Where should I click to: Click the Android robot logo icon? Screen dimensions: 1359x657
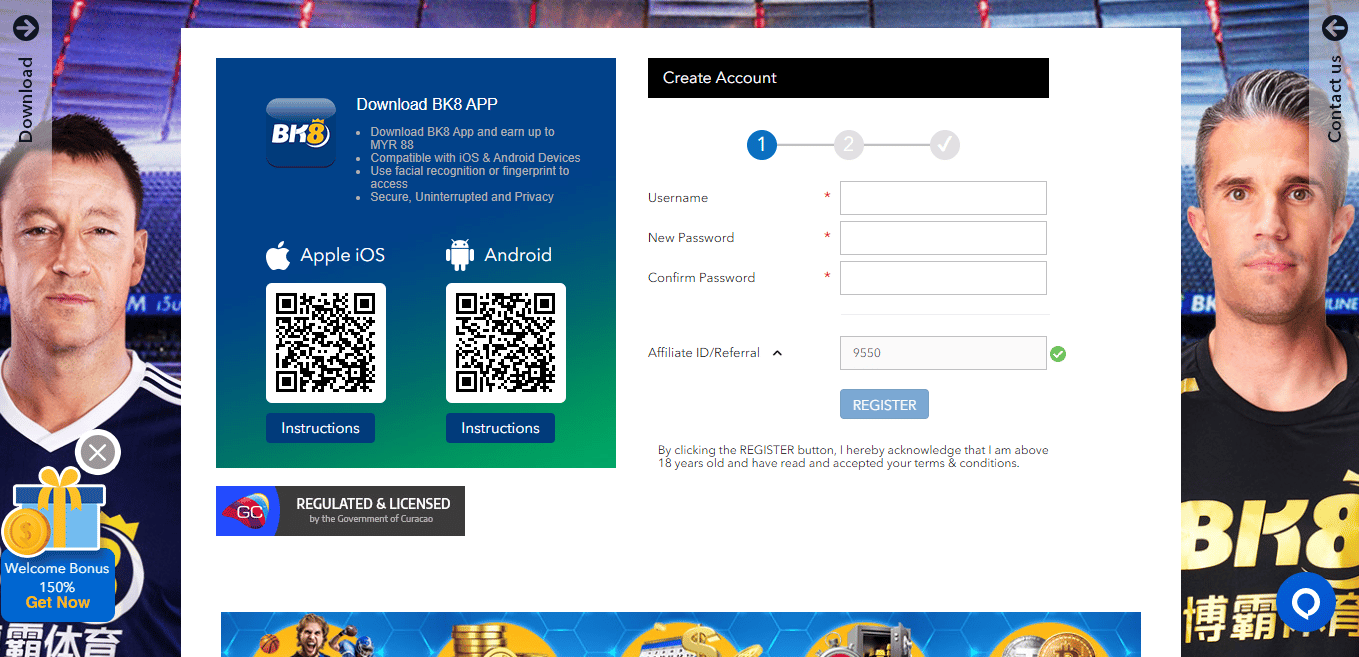460,255
